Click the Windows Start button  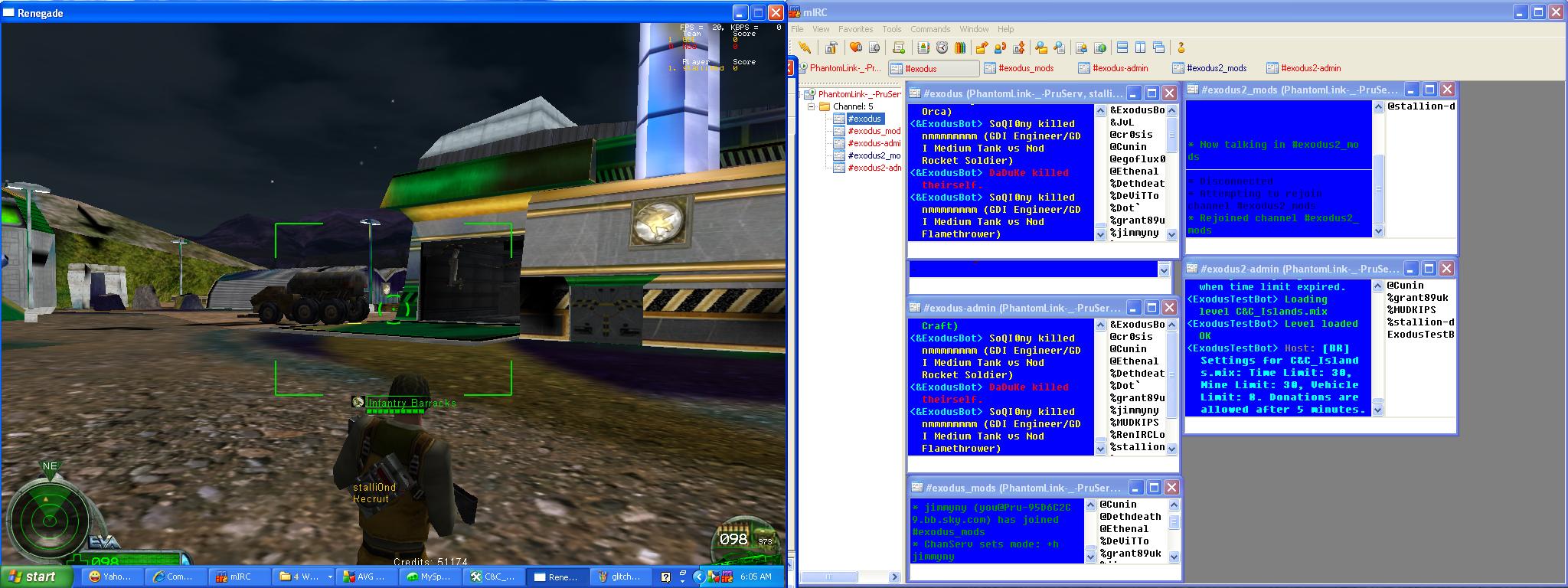coord(32,577)
